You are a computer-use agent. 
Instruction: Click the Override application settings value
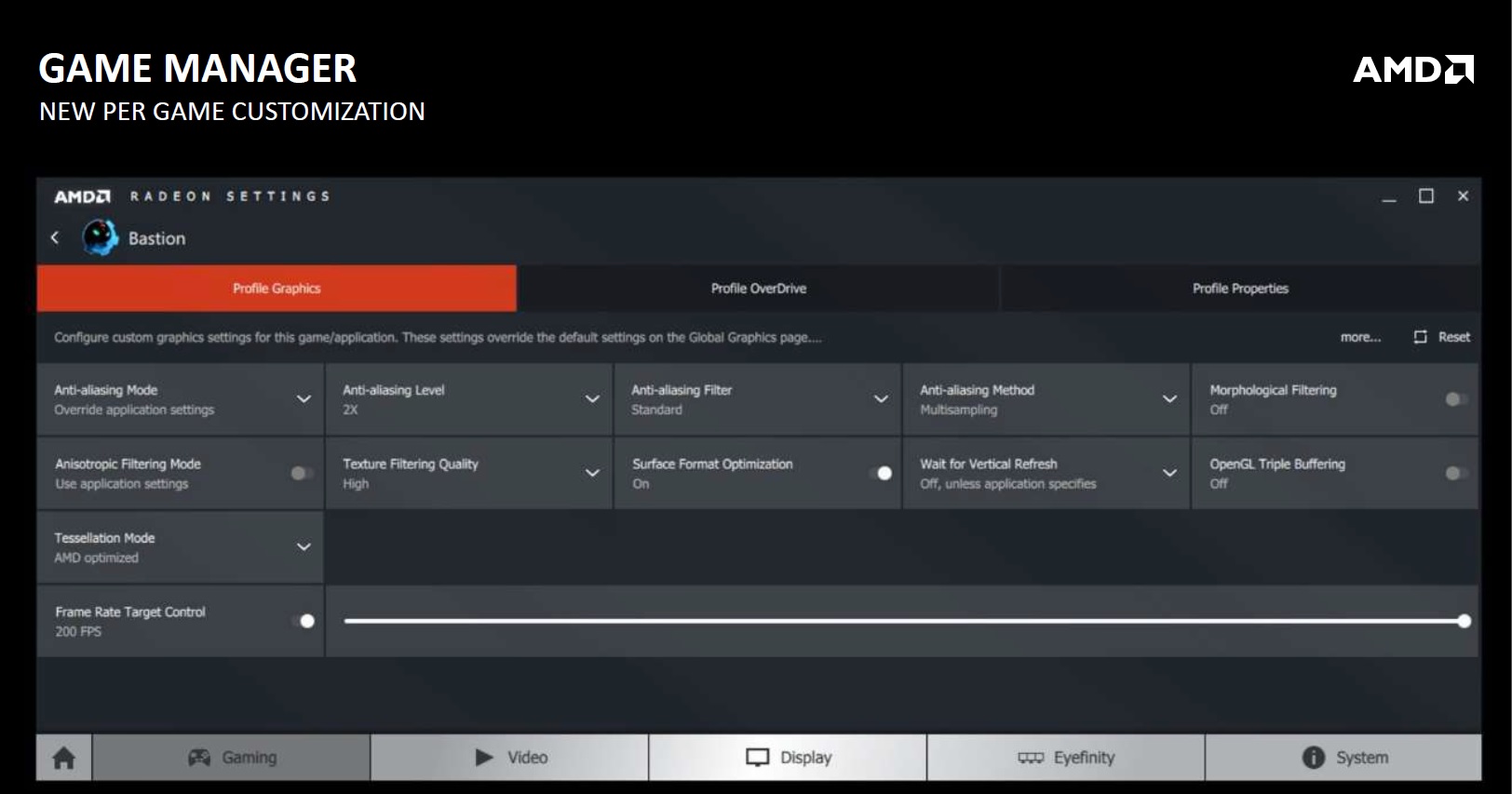click(134, 410)
